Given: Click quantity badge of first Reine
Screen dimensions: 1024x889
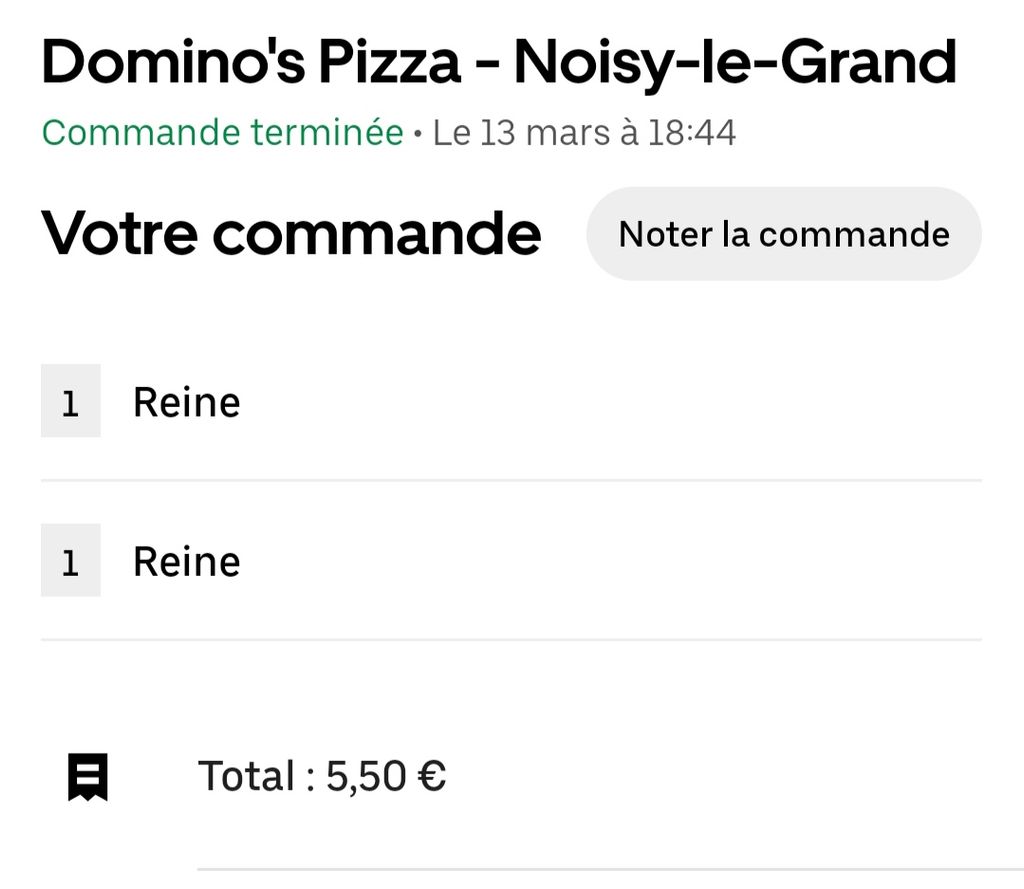Looking at the screenshot, I should (x=71, y=400).
